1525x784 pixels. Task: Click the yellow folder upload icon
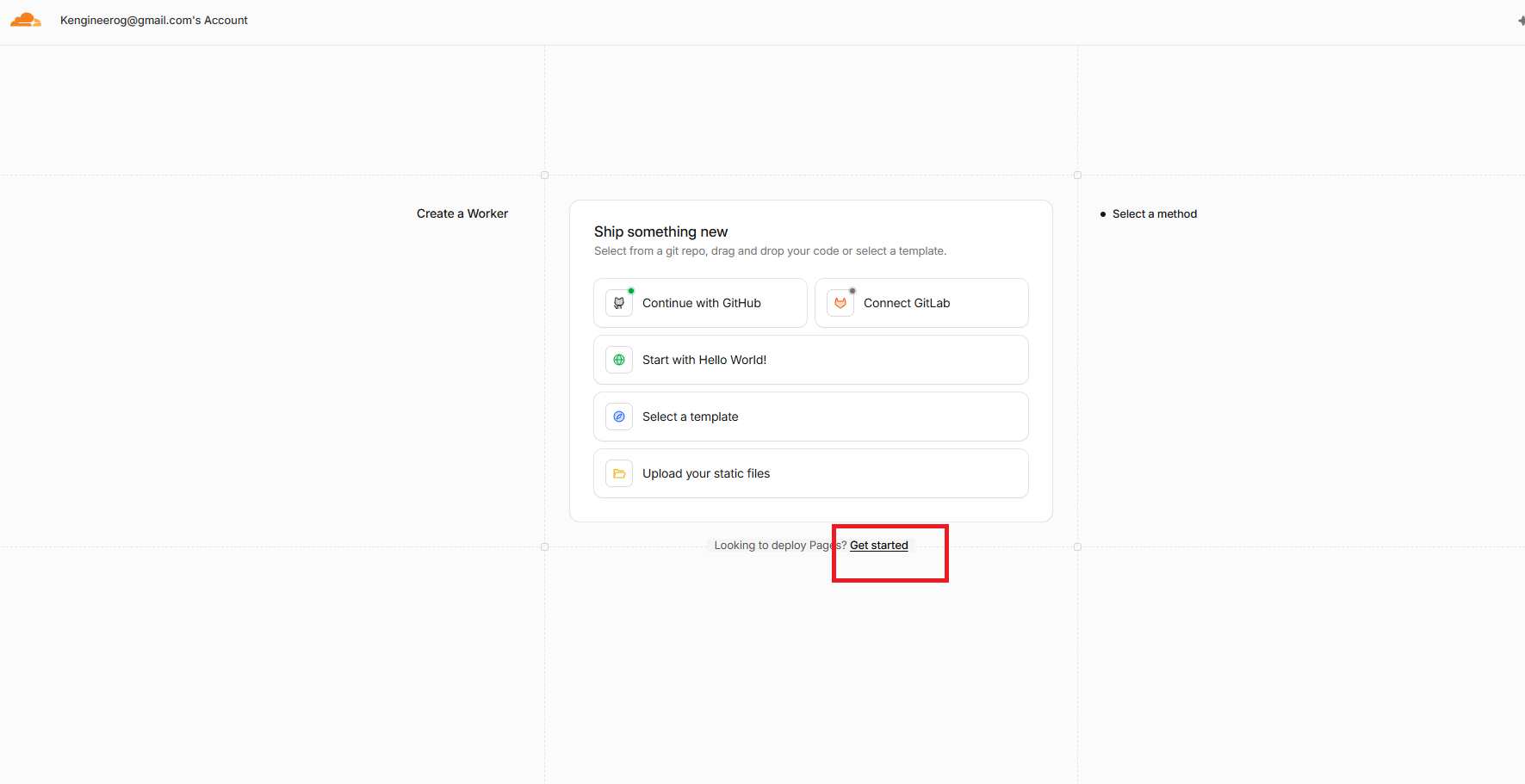pyautogui.click(x=619, y=473)
